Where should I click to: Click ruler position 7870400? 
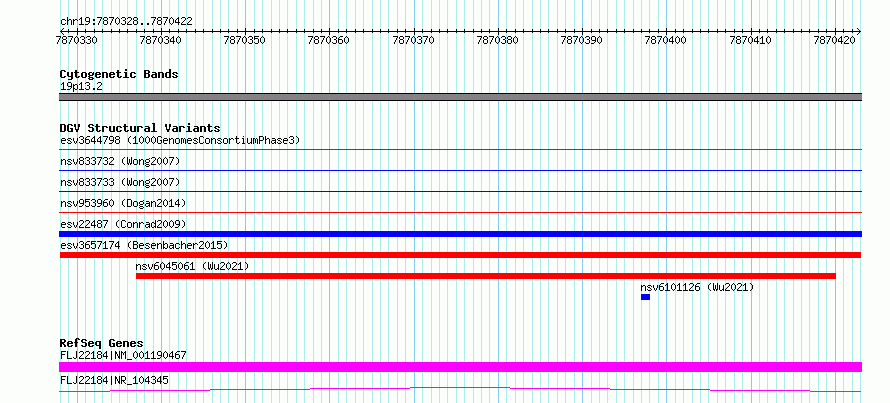(x=666, y=40)
